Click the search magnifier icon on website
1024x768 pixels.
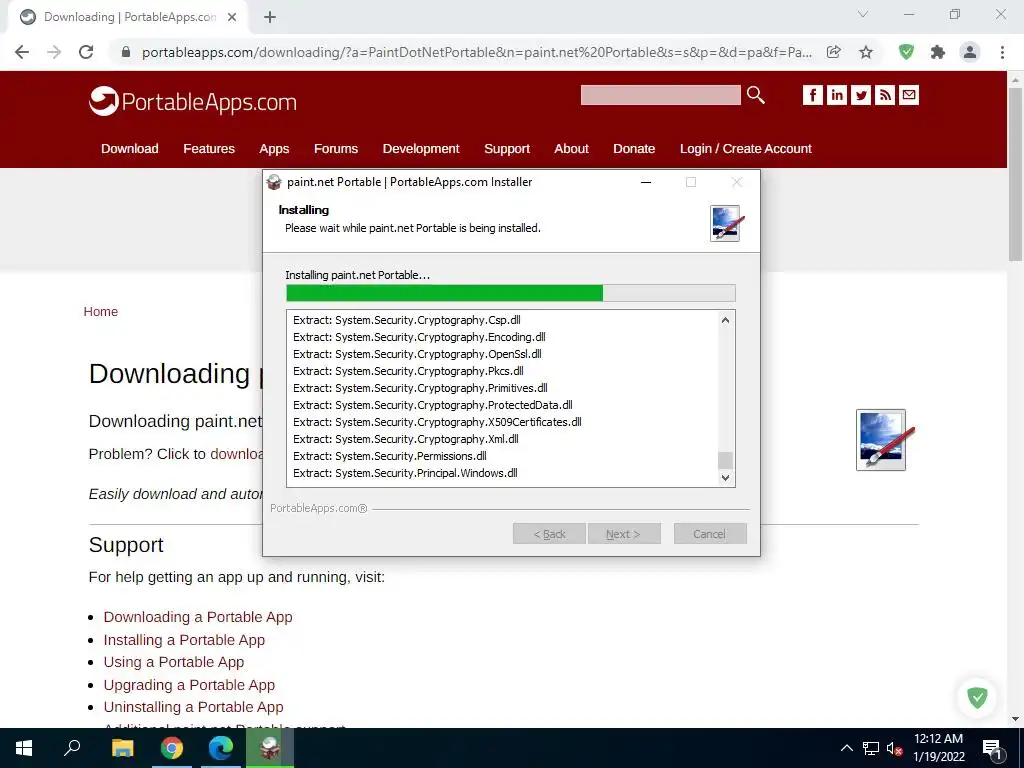click(x=756, y=95)
